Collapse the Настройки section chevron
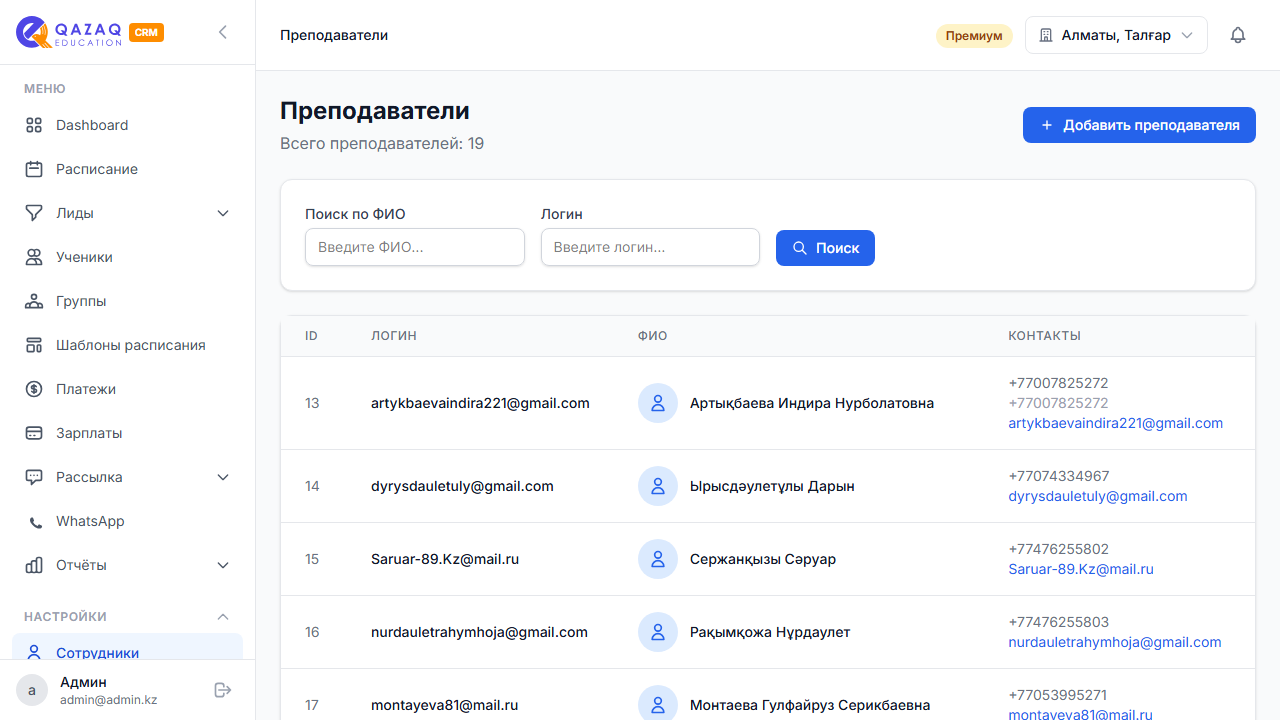Viewport: 1280px width, 720px height. pyautogui.click(x=223, y=617)
